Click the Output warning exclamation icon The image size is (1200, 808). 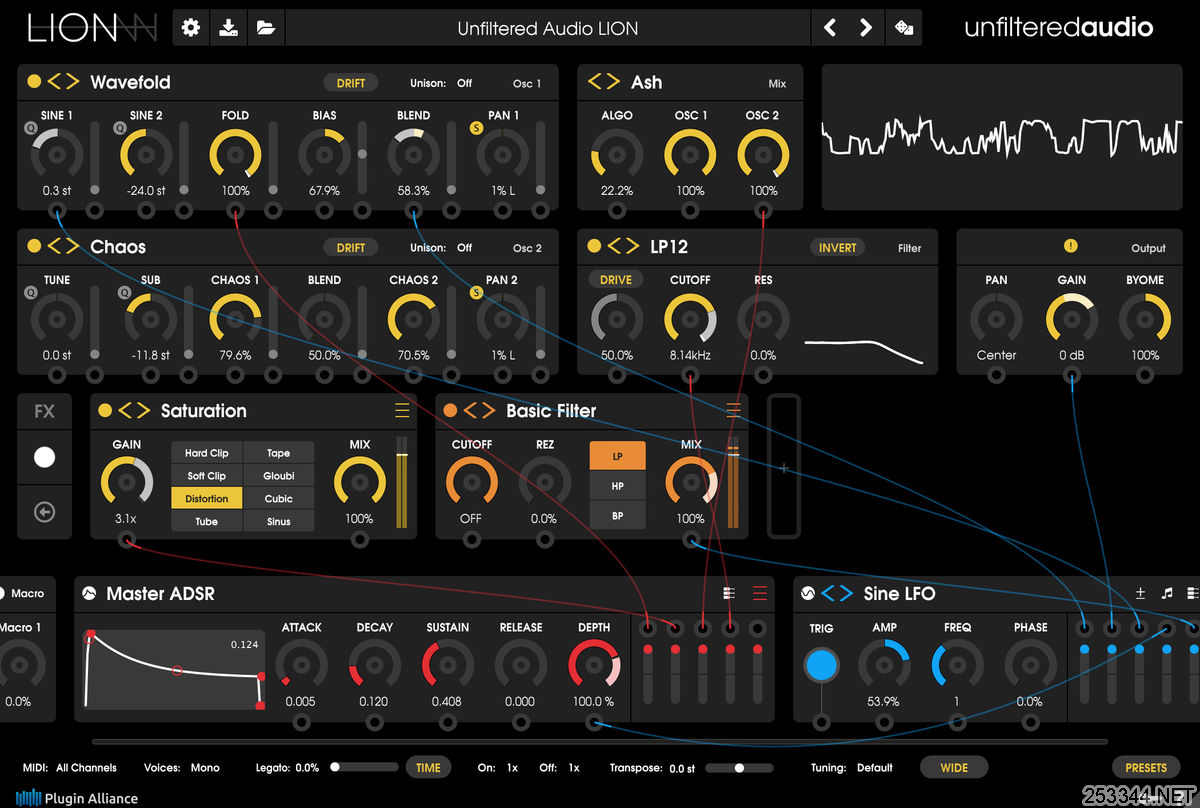coord(1071,246)
